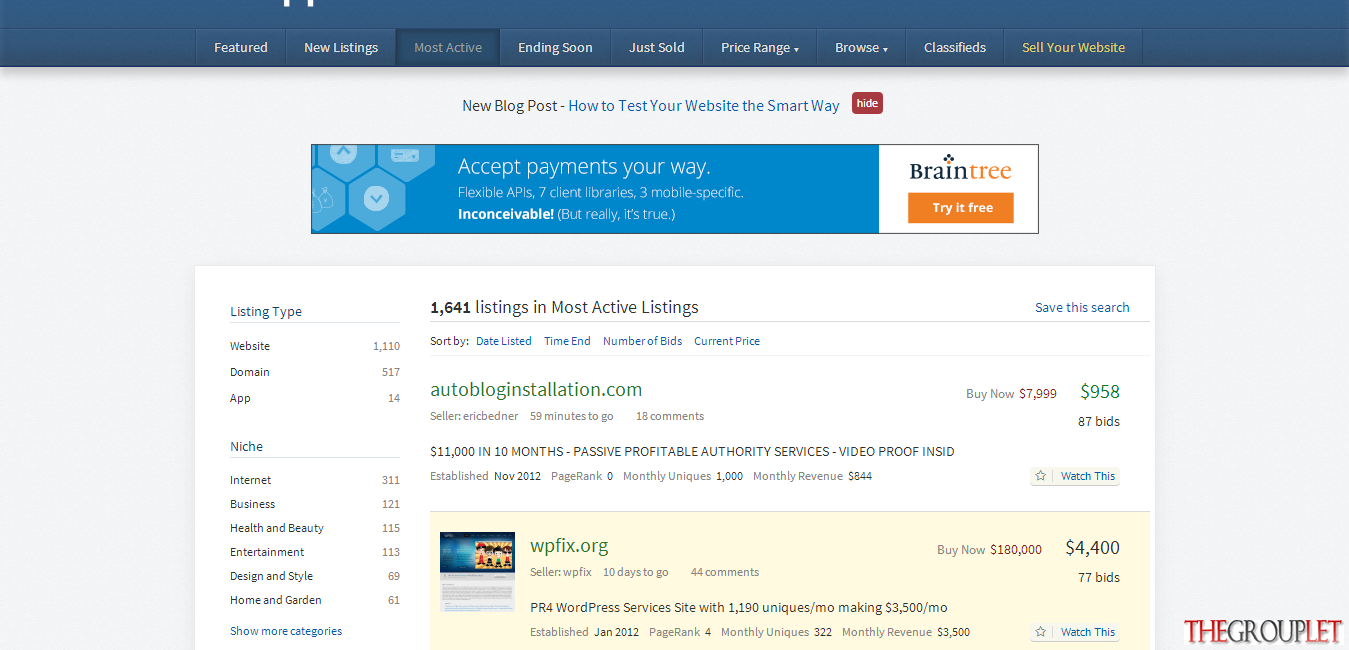Open the wpfix.org listing title
This screenshot has height=650, width=1349.
[569, 545]
